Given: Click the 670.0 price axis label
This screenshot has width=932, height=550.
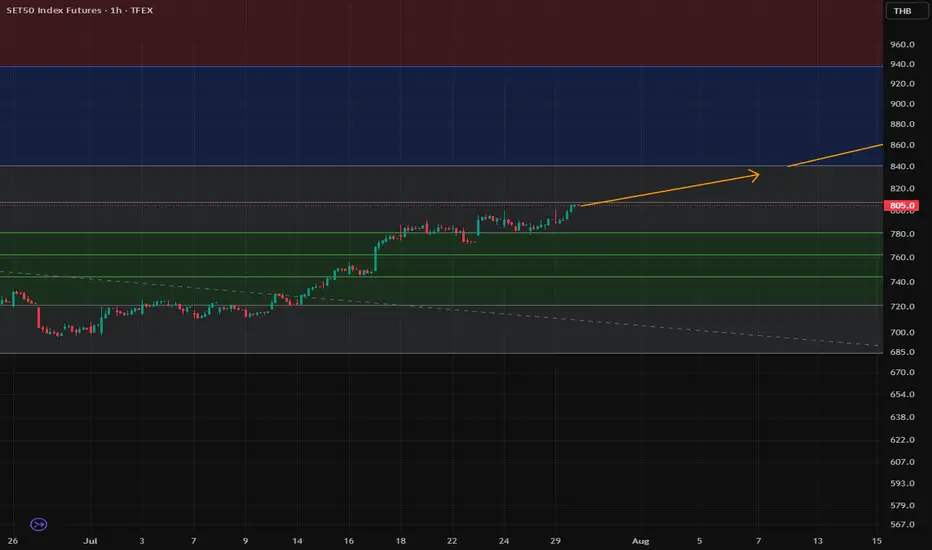Looking at the screenshot, I should [x=902, y=372].
